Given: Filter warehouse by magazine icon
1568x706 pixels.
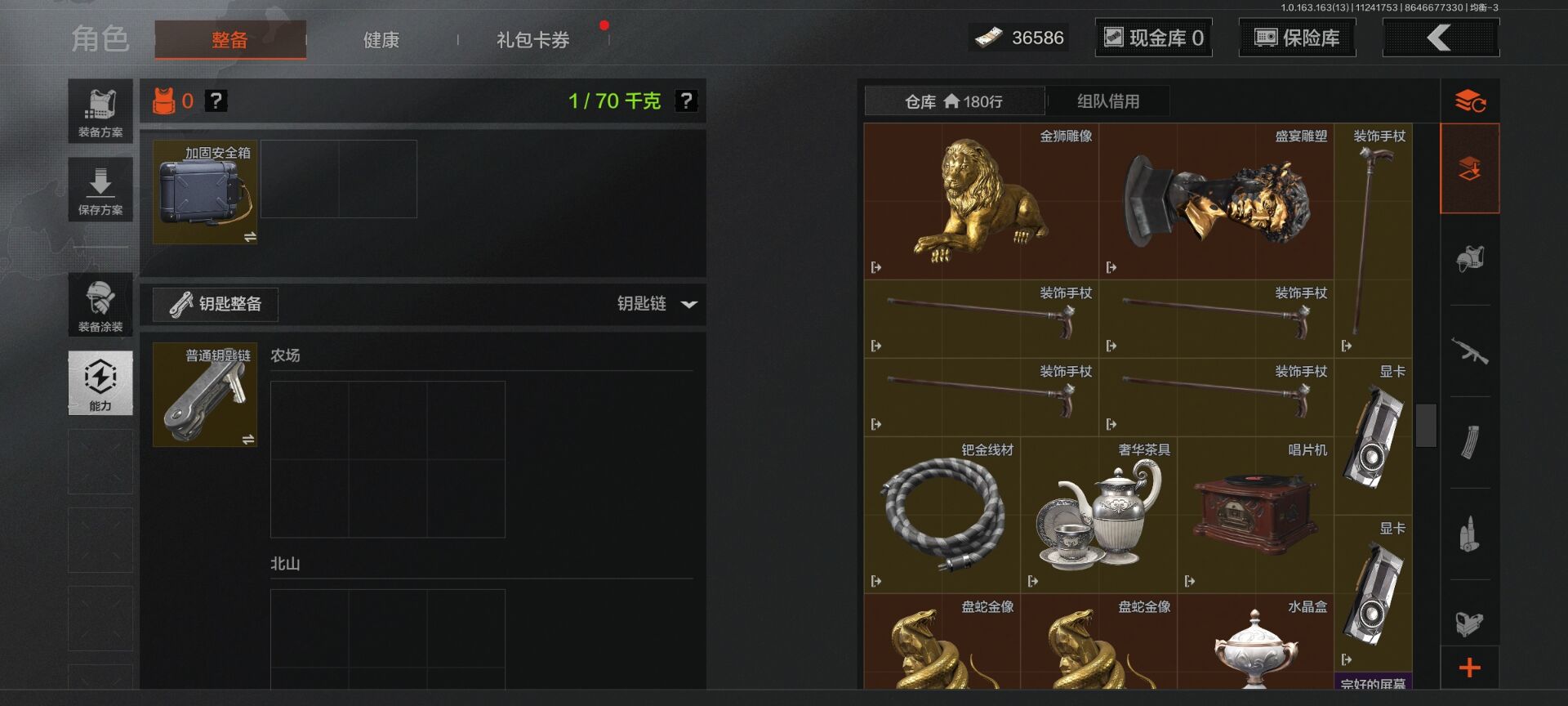Looking at the screenshot, I should 1470,443.
